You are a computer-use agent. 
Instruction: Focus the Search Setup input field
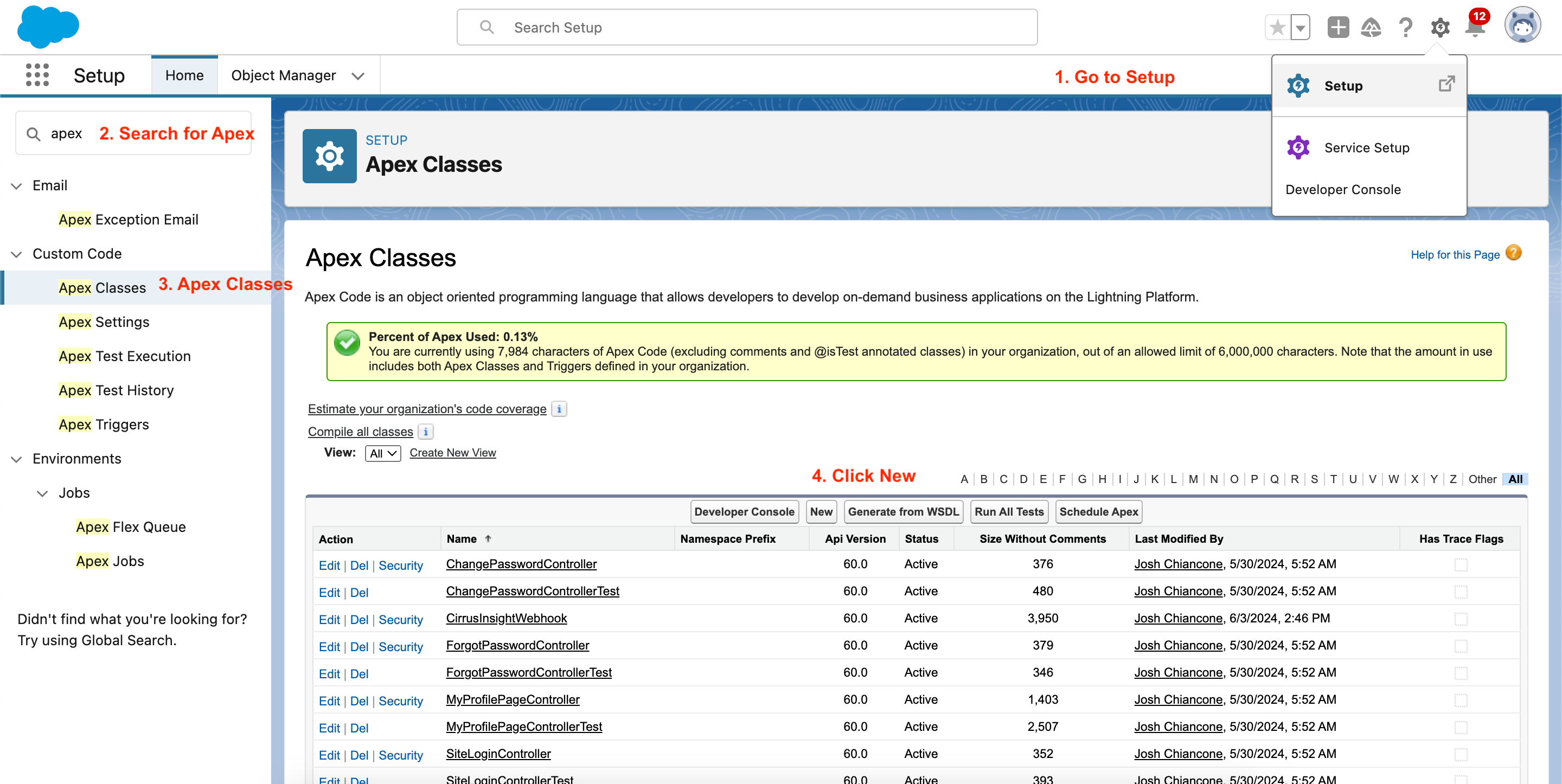point(746,27)
